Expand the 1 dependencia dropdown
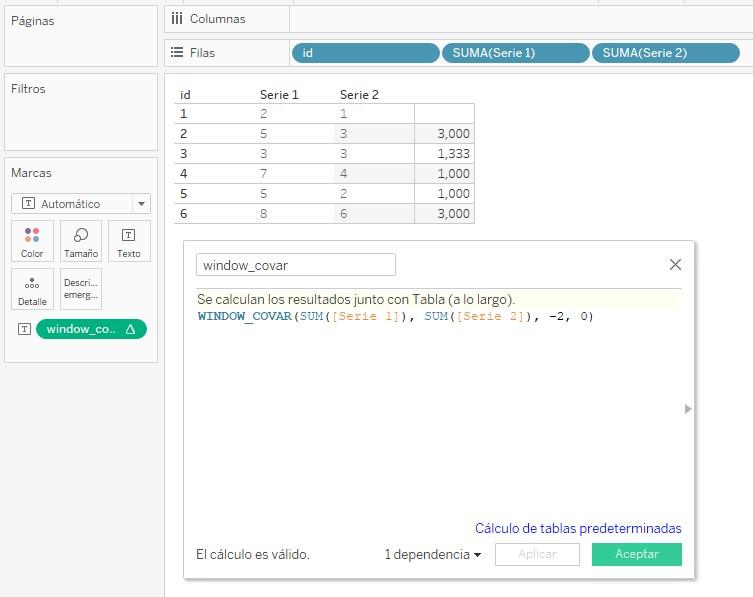 pos(433,555)
